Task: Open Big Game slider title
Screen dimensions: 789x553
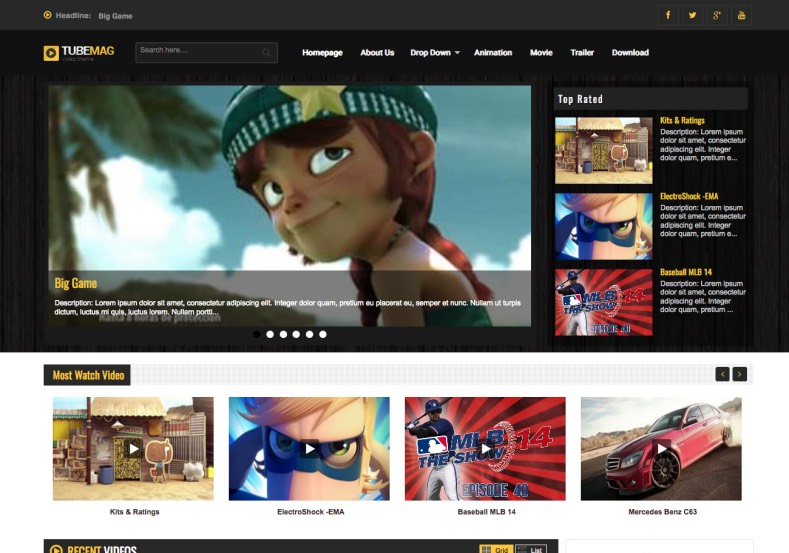Action: click(75, 283)
